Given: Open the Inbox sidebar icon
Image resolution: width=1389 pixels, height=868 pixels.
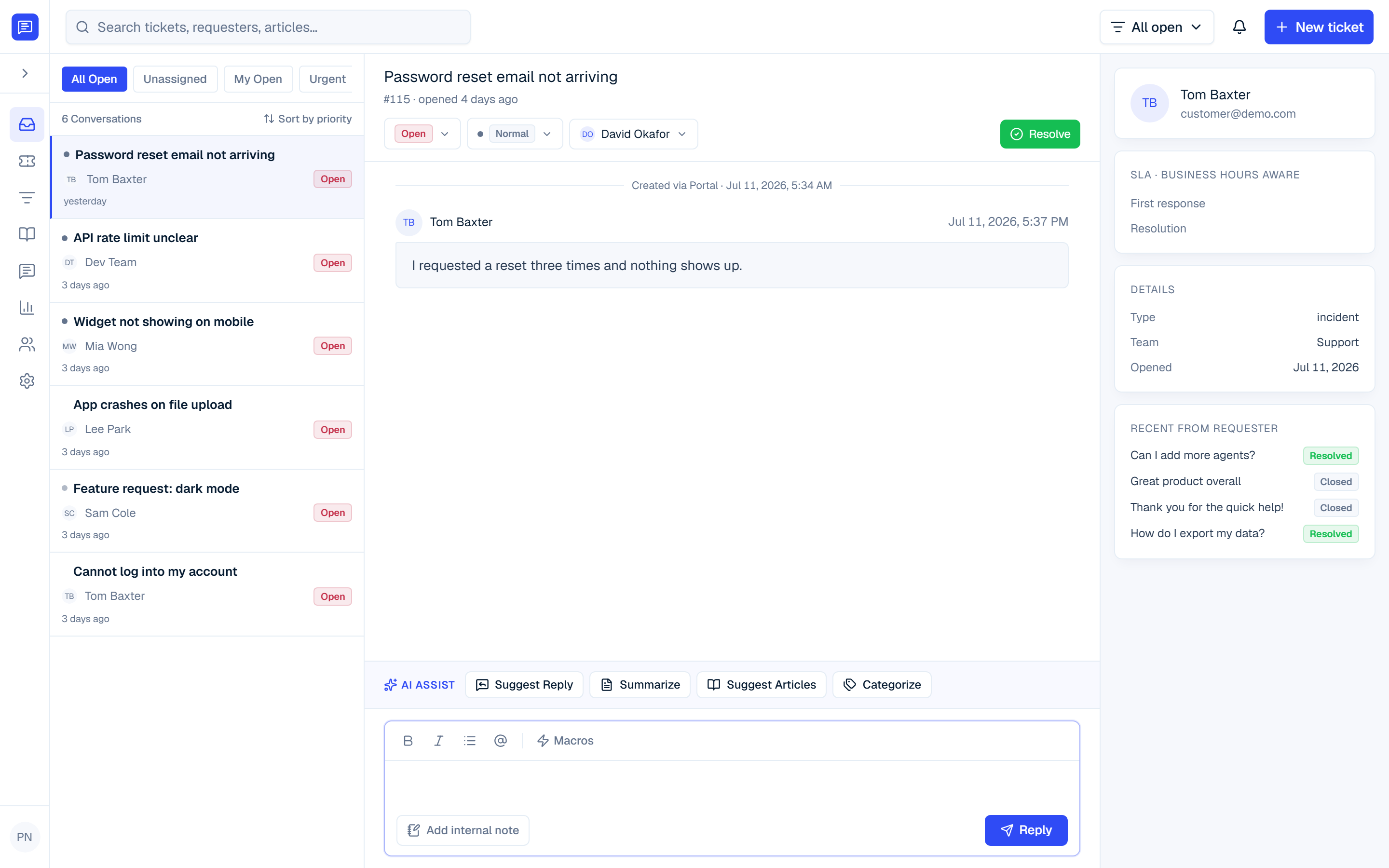Looking at the screenshot, I should (27, 124).
